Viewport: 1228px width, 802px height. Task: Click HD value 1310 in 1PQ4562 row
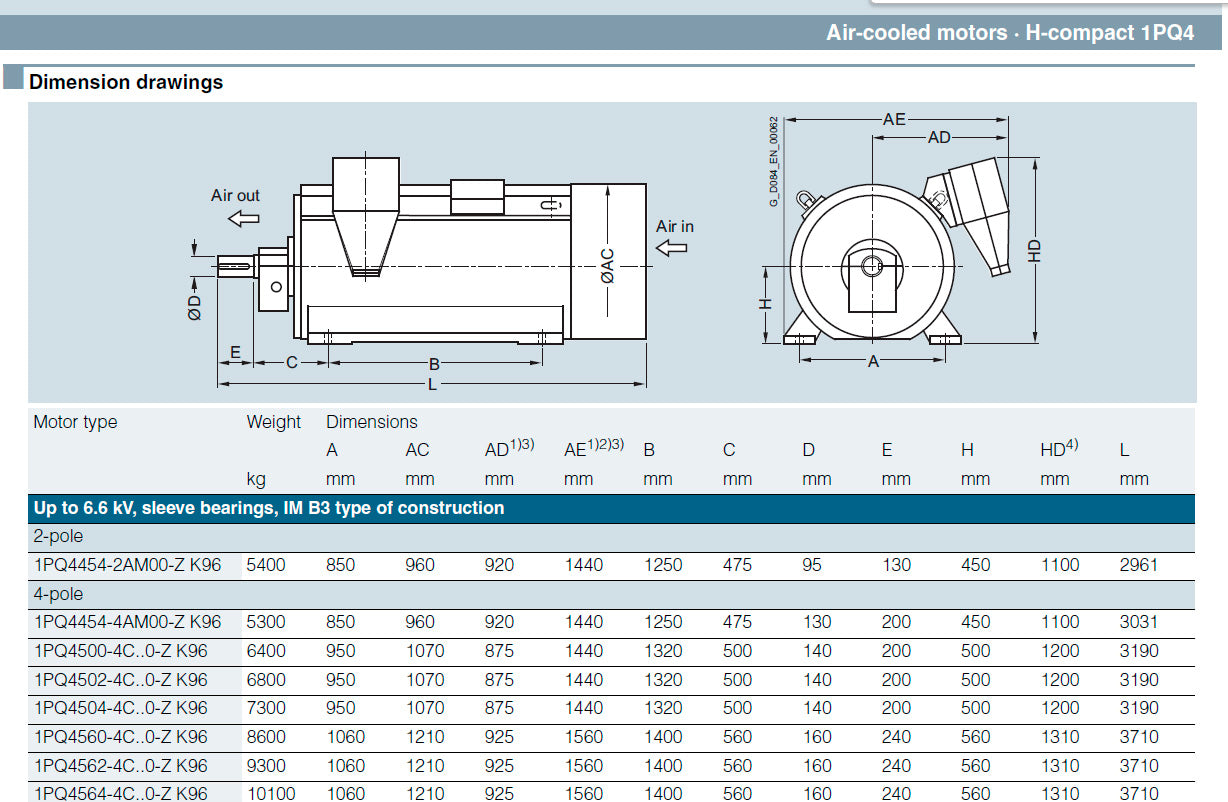(1060, 766)
